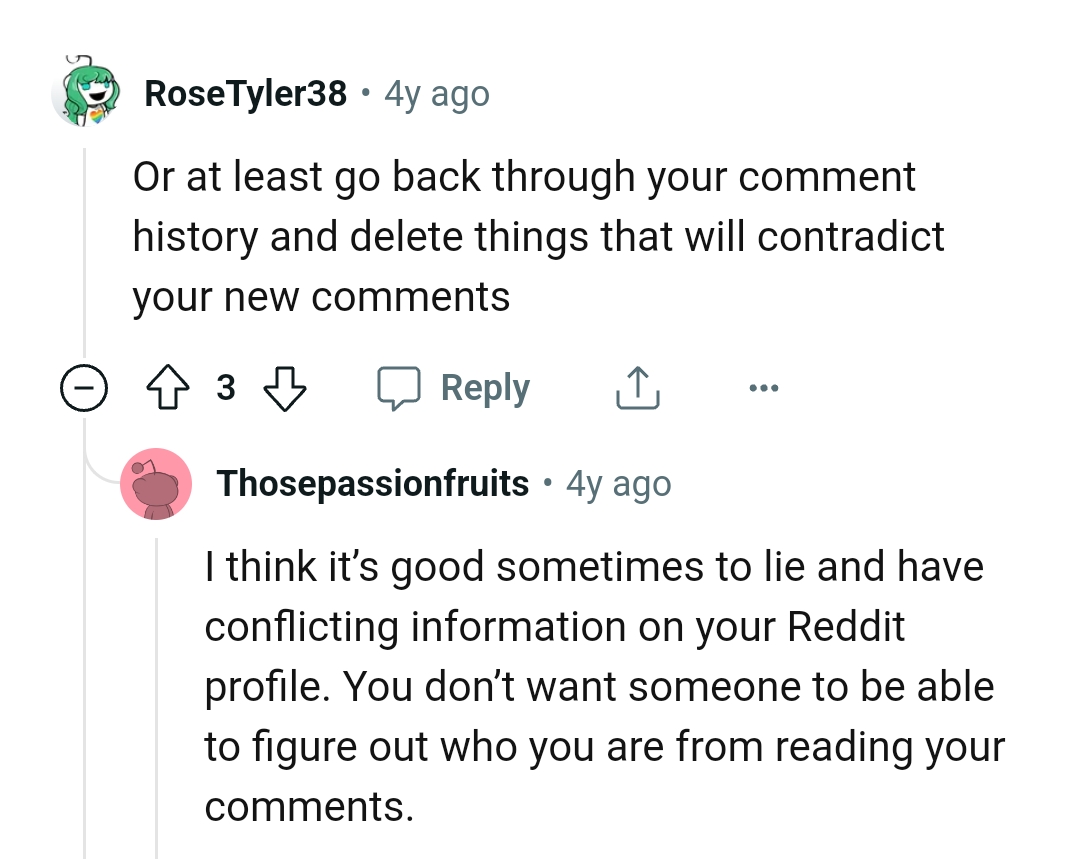Click the 4y ago timestamp on the top comment

[x=434, y=93]
